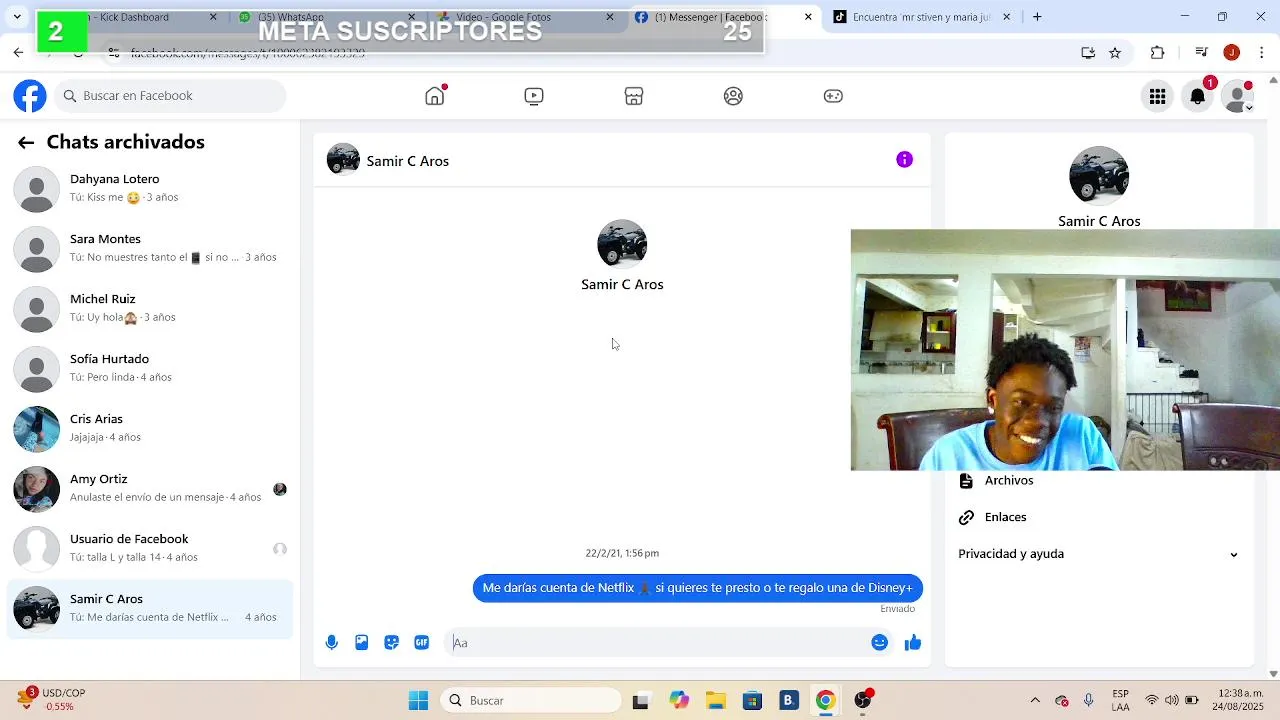Open Enlaces in the info panel
1280x720 pixels.
pos(1098,517)
